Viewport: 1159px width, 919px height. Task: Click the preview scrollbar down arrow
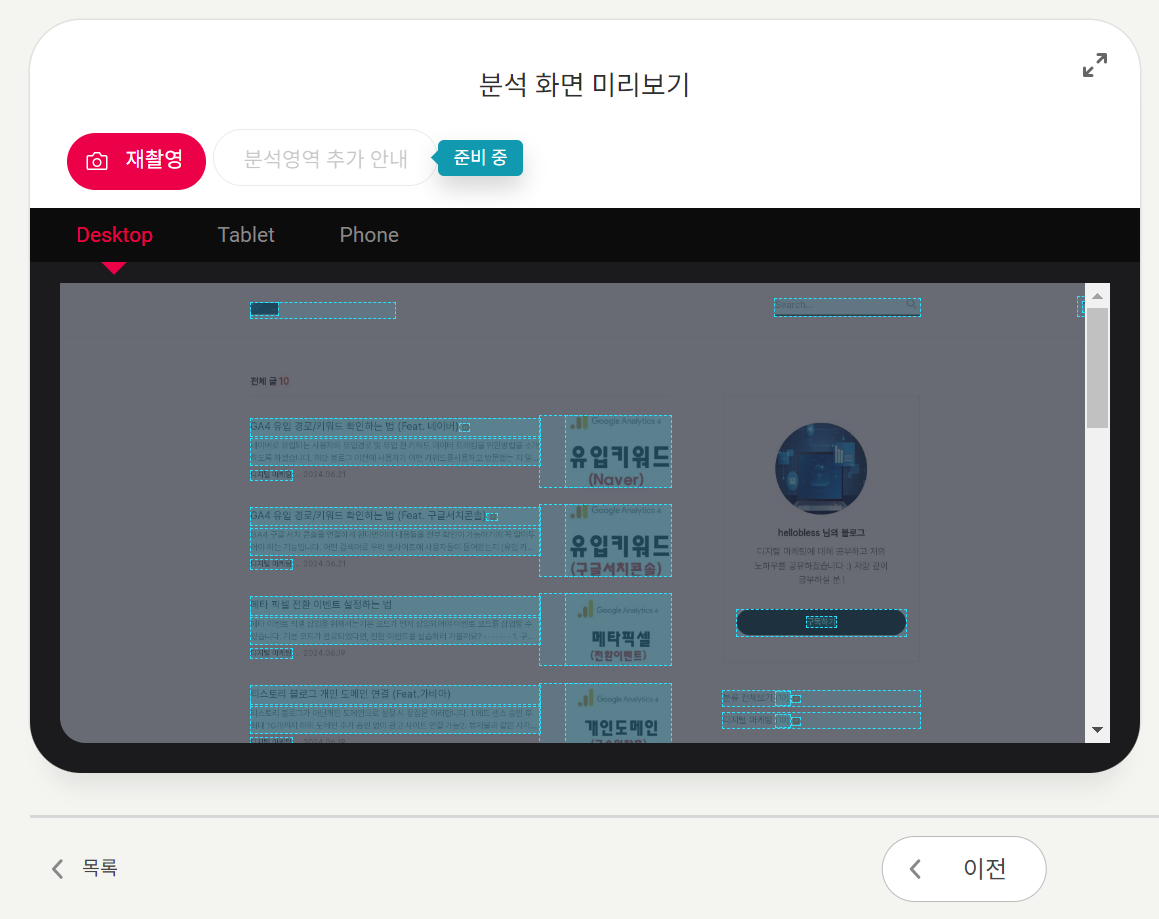1097,730
